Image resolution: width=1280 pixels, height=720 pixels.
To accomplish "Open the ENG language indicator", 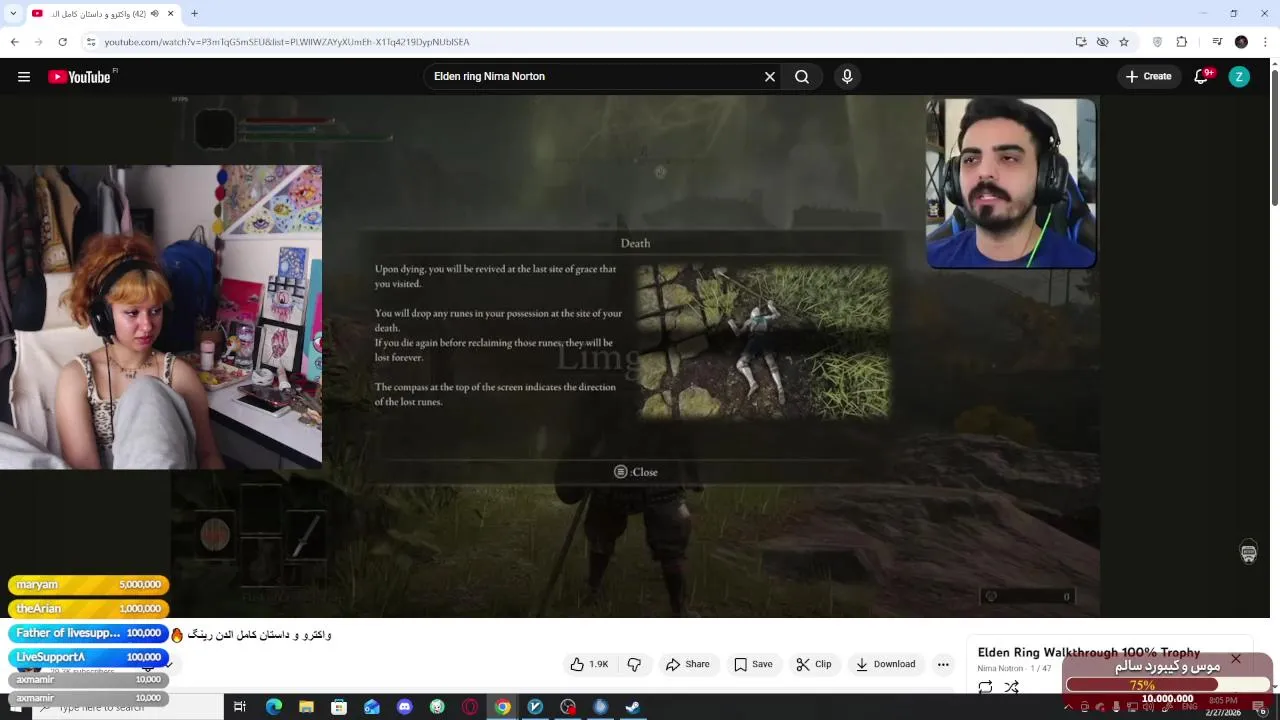I will [1190, 707].
